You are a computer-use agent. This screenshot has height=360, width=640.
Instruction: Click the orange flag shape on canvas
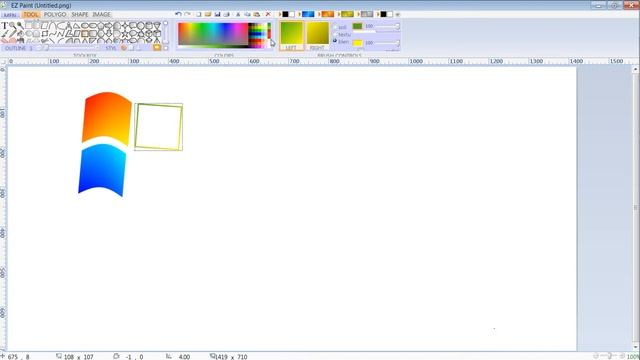point(107,118)
